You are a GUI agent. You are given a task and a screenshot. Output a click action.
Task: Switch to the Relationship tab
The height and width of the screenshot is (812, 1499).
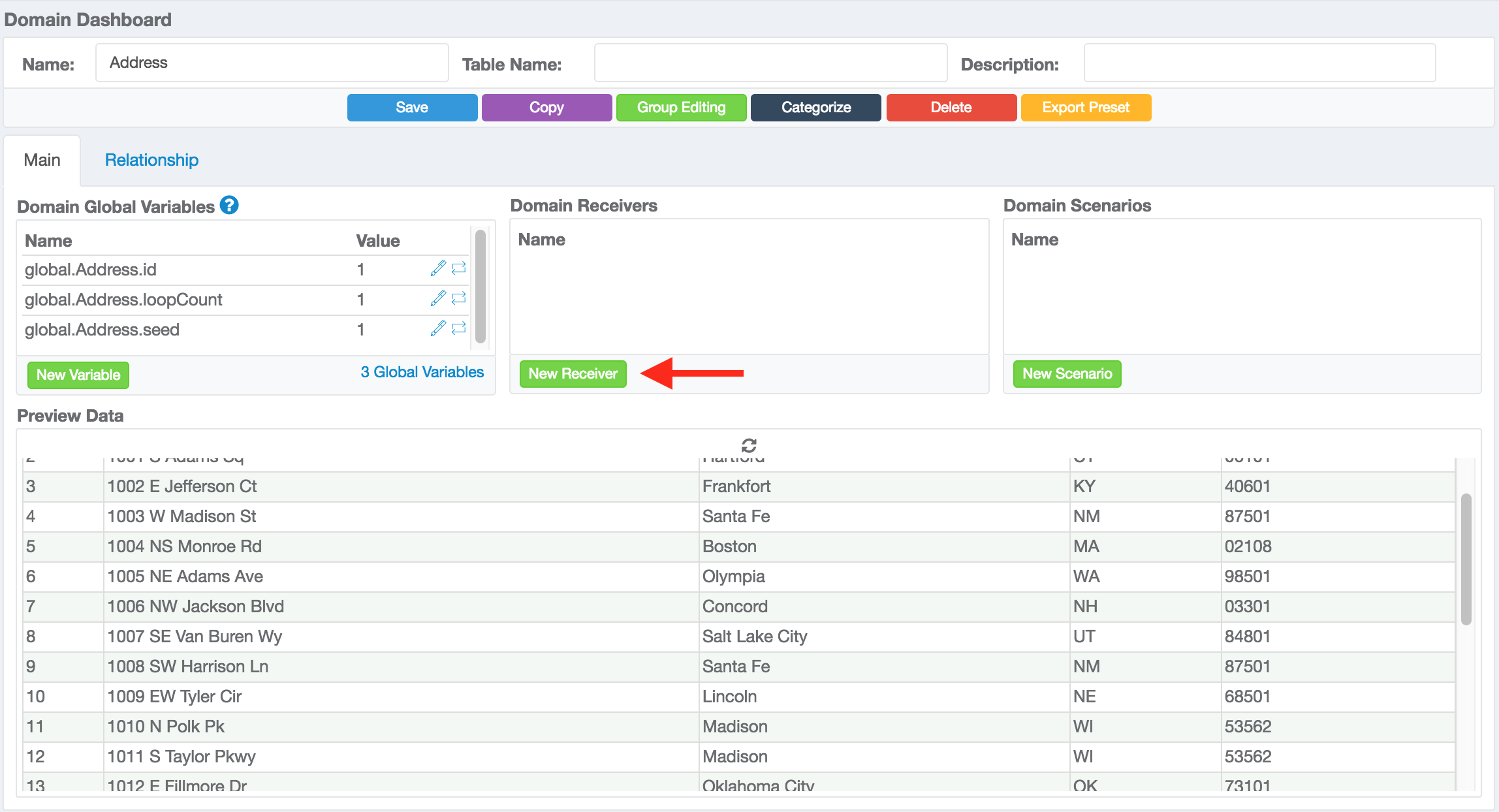151,160
